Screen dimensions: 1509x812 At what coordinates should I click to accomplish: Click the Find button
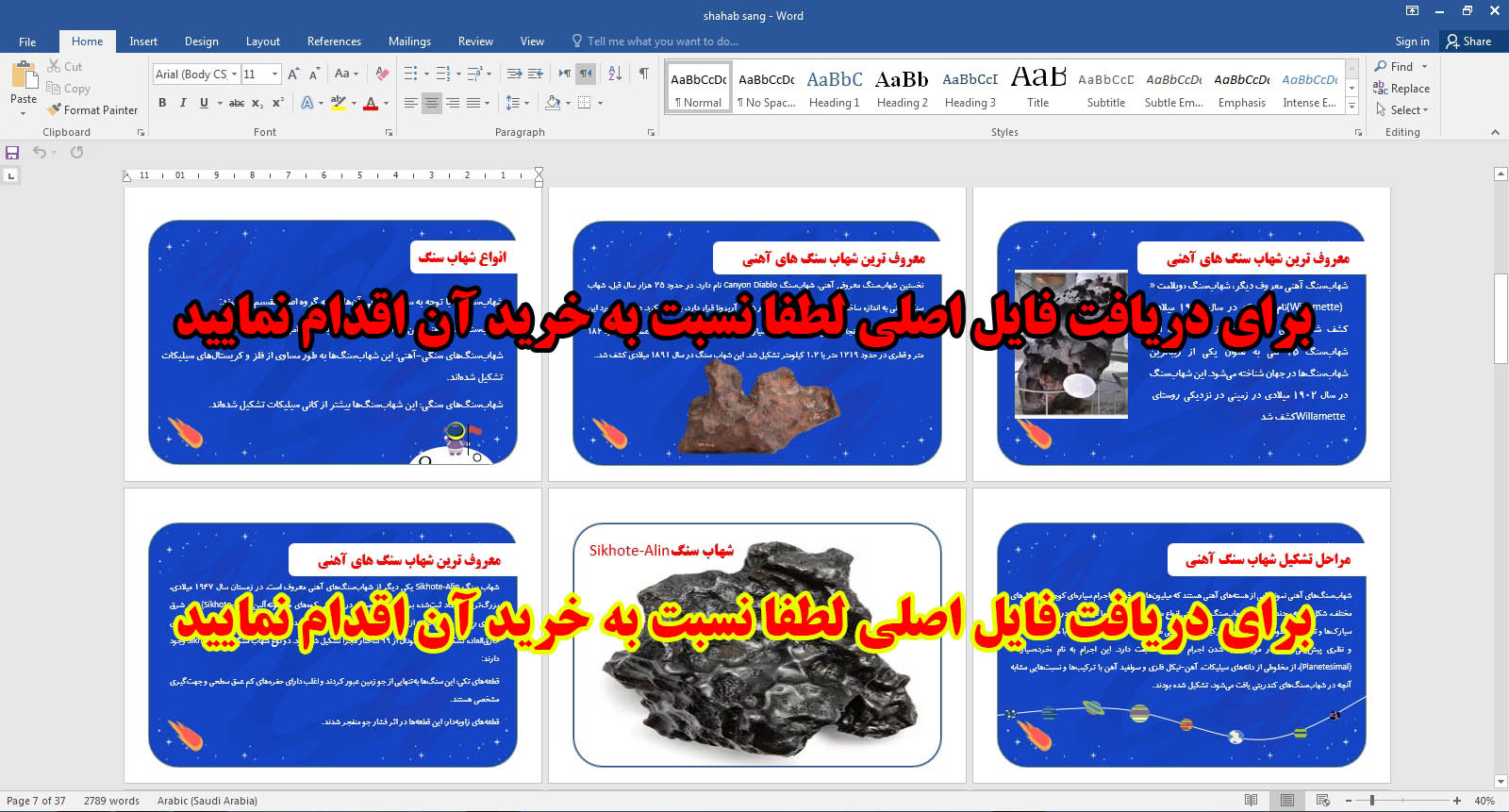[x=1394, y=67]
